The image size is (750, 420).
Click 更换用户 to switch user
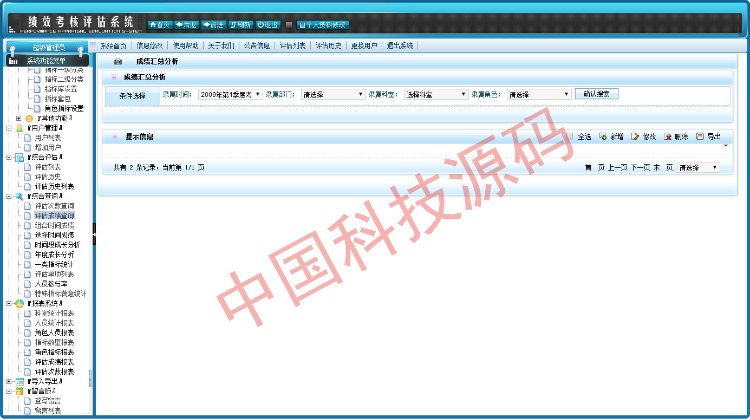(x=364, y=46)
